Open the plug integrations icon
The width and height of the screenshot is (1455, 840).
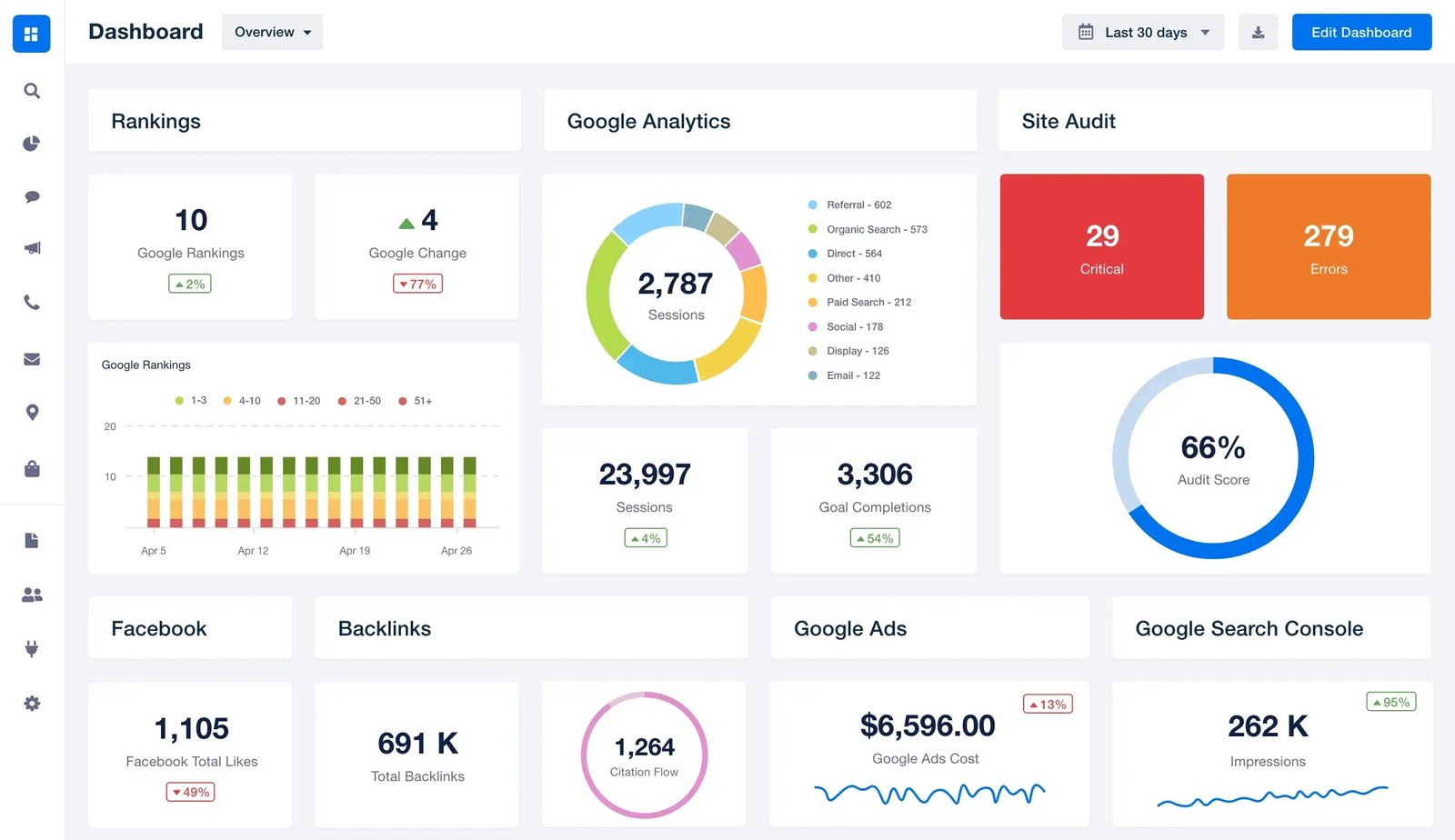point(32,648)
